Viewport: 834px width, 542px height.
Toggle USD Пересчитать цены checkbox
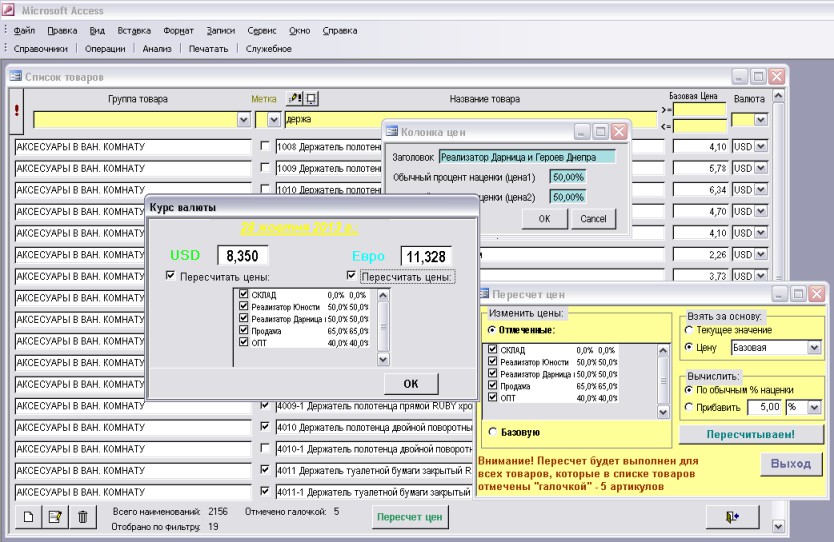tap(170, 275)
